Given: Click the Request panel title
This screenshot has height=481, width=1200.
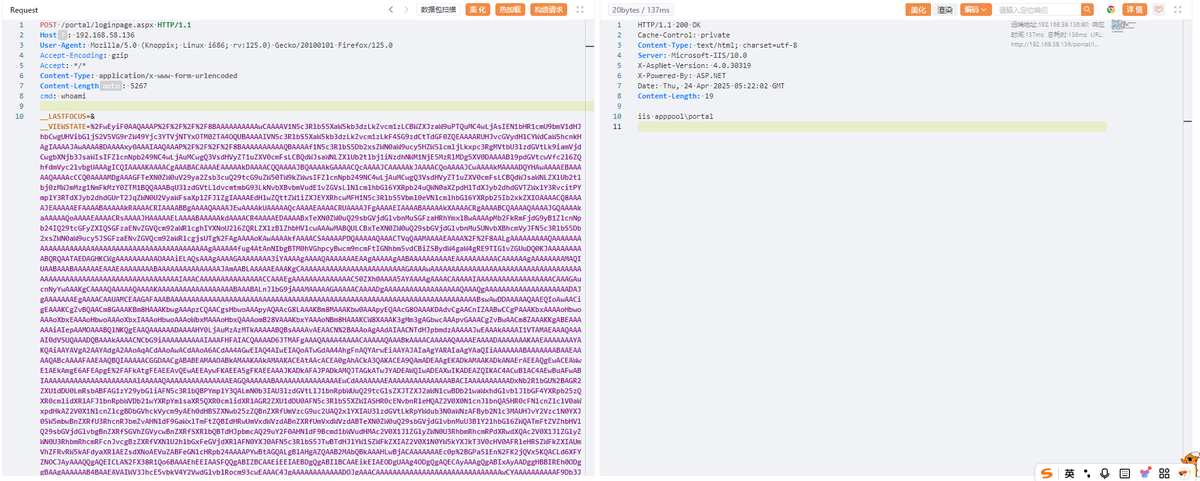Looking at the screenshot, I should (24, 9).
